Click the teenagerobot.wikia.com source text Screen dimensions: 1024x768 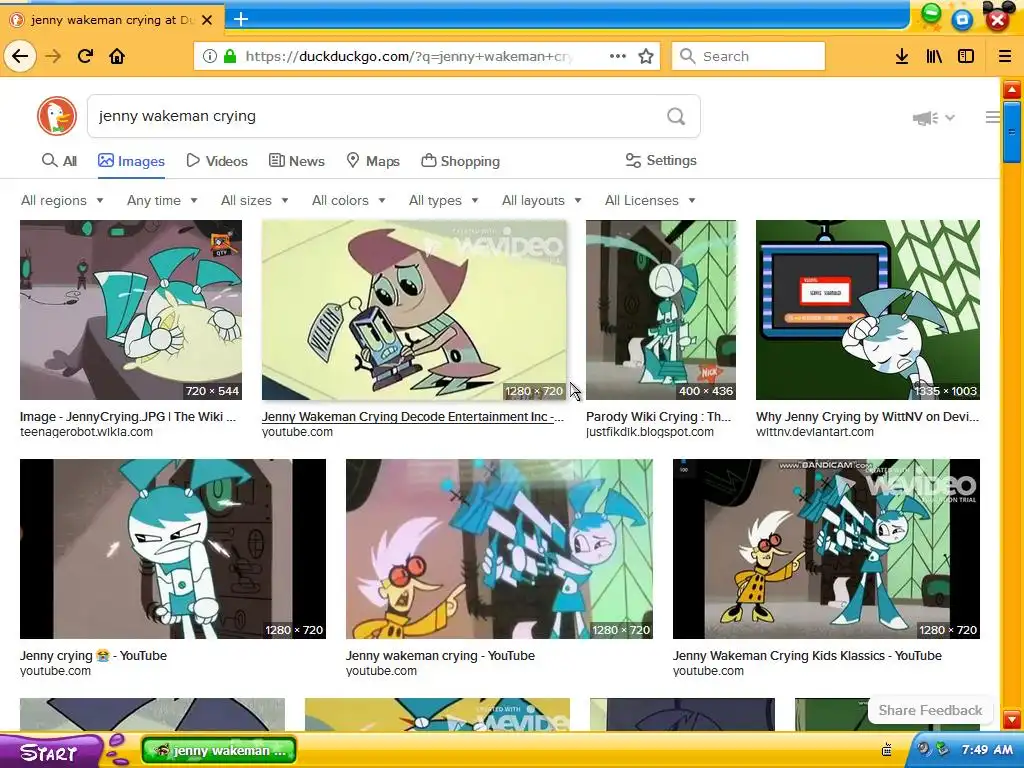point(86,432)
